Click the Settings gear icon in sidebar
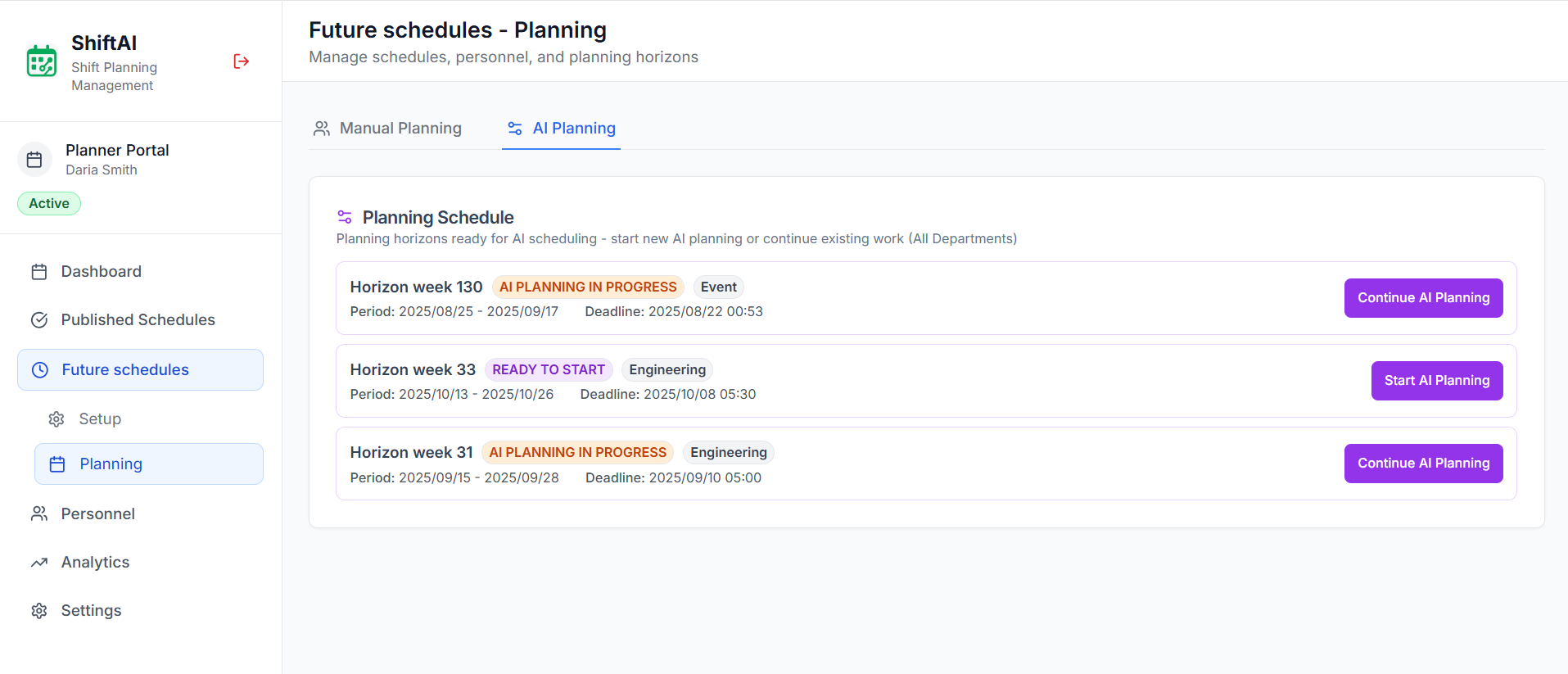 click(x=39, y=611)
